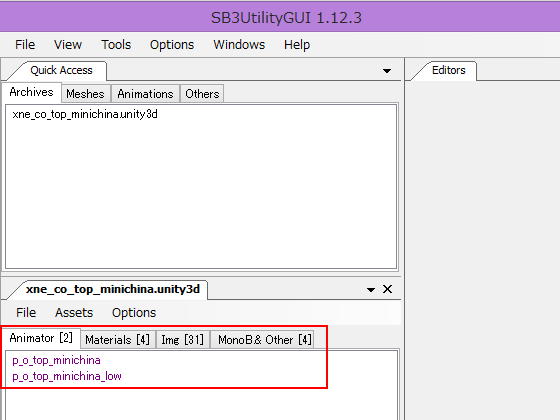Expand the unity3d document panel dropdown arrow
This screenshot has width=560, height=420.
tap(371, 290)
